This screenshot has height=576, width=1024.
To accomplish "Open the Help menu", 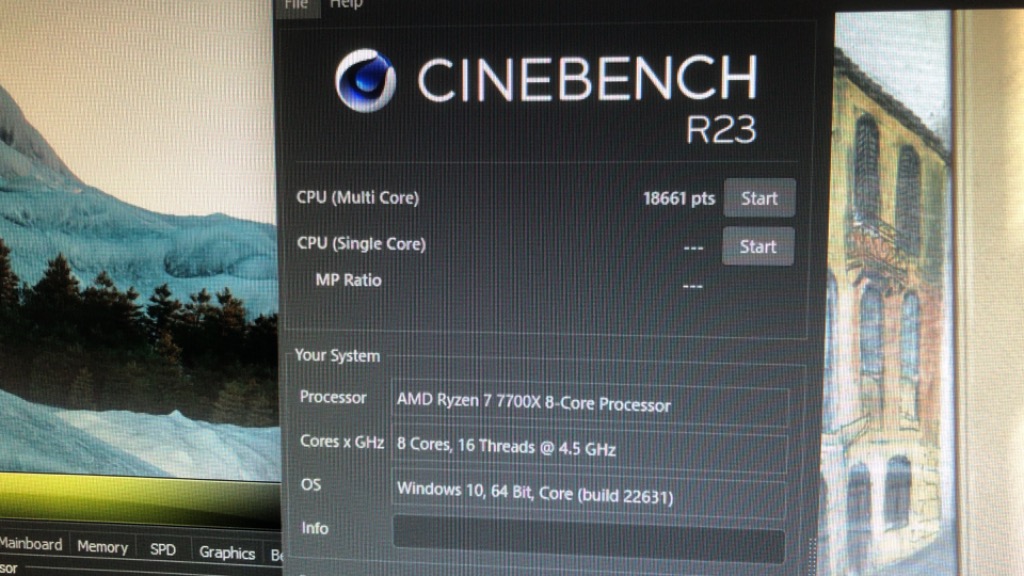I will pyautogui.click(x=346, y=5).
